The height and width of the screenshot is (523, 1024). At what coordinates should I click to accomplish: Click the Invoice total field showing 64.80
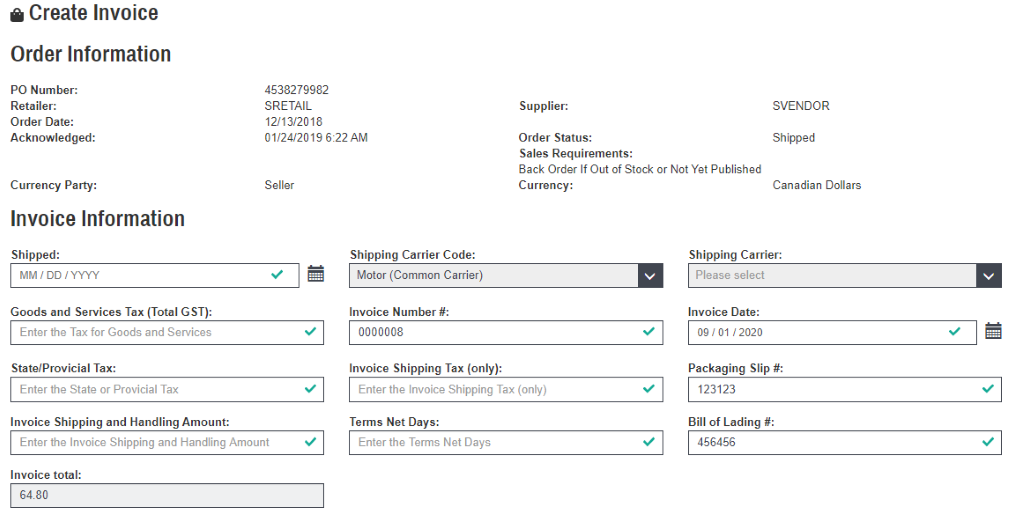(166, 495)
